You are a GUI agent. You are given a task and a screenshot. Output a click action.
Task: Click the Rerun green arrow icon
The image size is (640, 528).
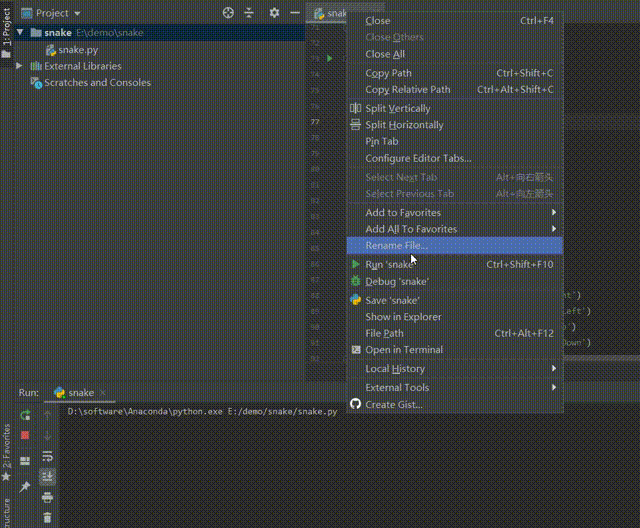click(x=25, y=415)
